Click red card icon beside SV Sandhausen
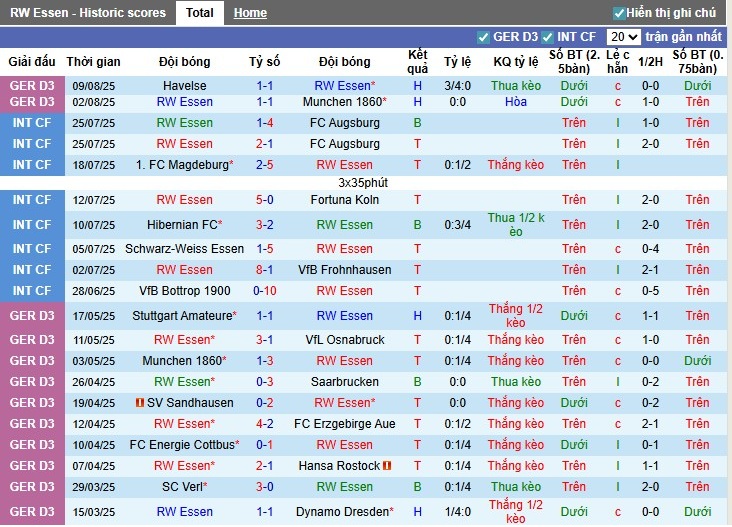Image resolution: width=732 pixels, height=527 pixels. click(x=139, y=402)
